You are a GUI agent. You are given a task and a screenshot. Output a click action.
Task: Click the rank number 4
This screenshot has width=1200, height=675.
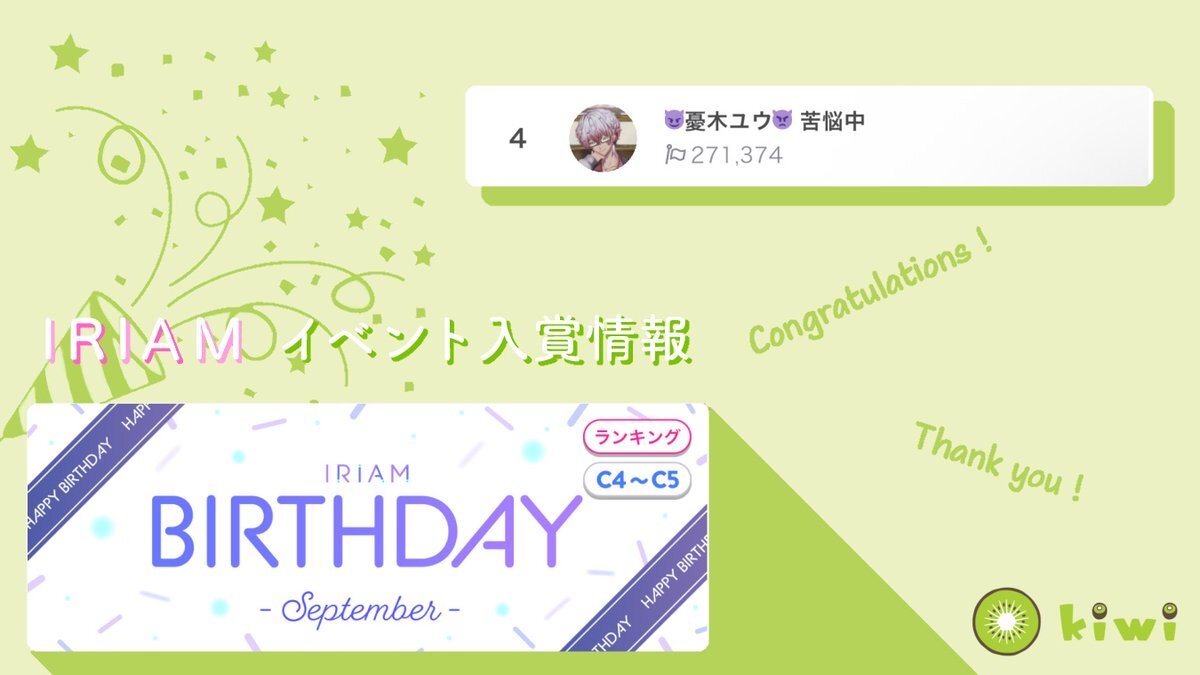pyautogui.click(x=517, y=139)
